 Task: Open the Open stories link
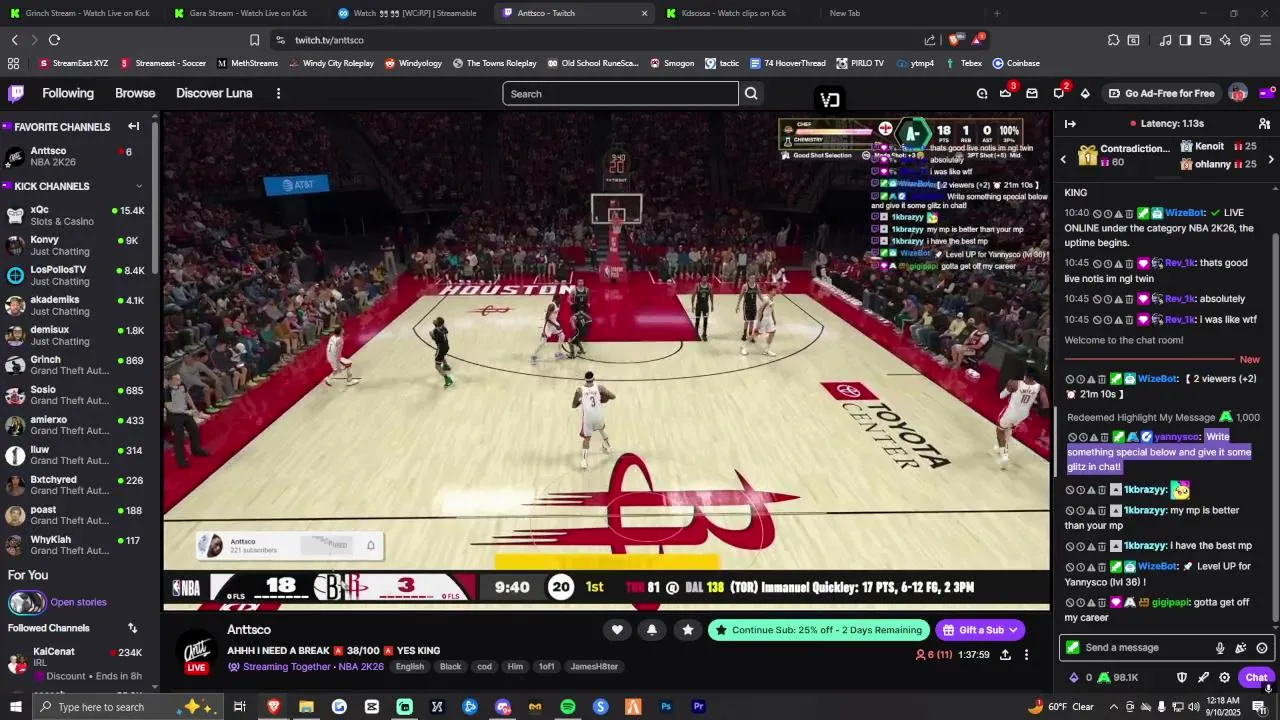(x=78, y=602)
